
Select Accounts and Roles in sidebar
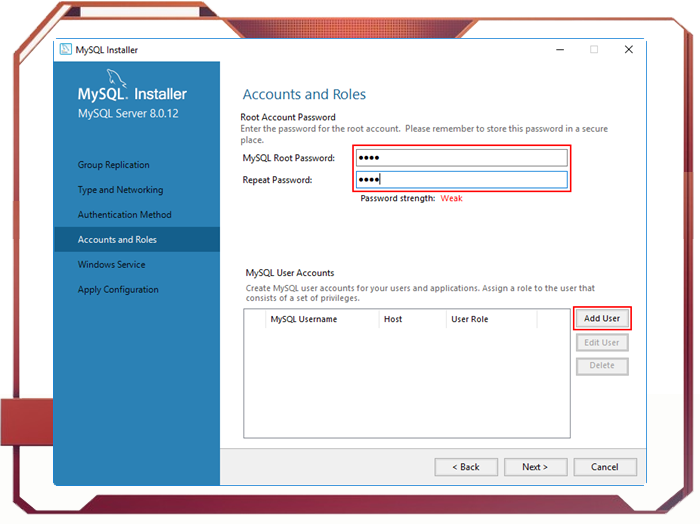pyautogui.click(x=117, y=240)
